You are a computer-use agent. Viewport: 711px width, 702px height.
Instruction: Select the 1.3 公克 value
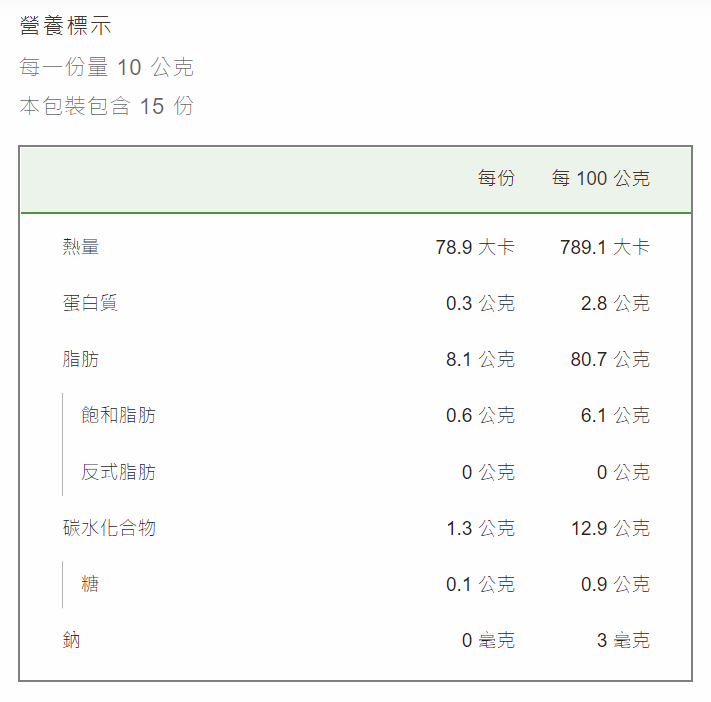point(481,528)
